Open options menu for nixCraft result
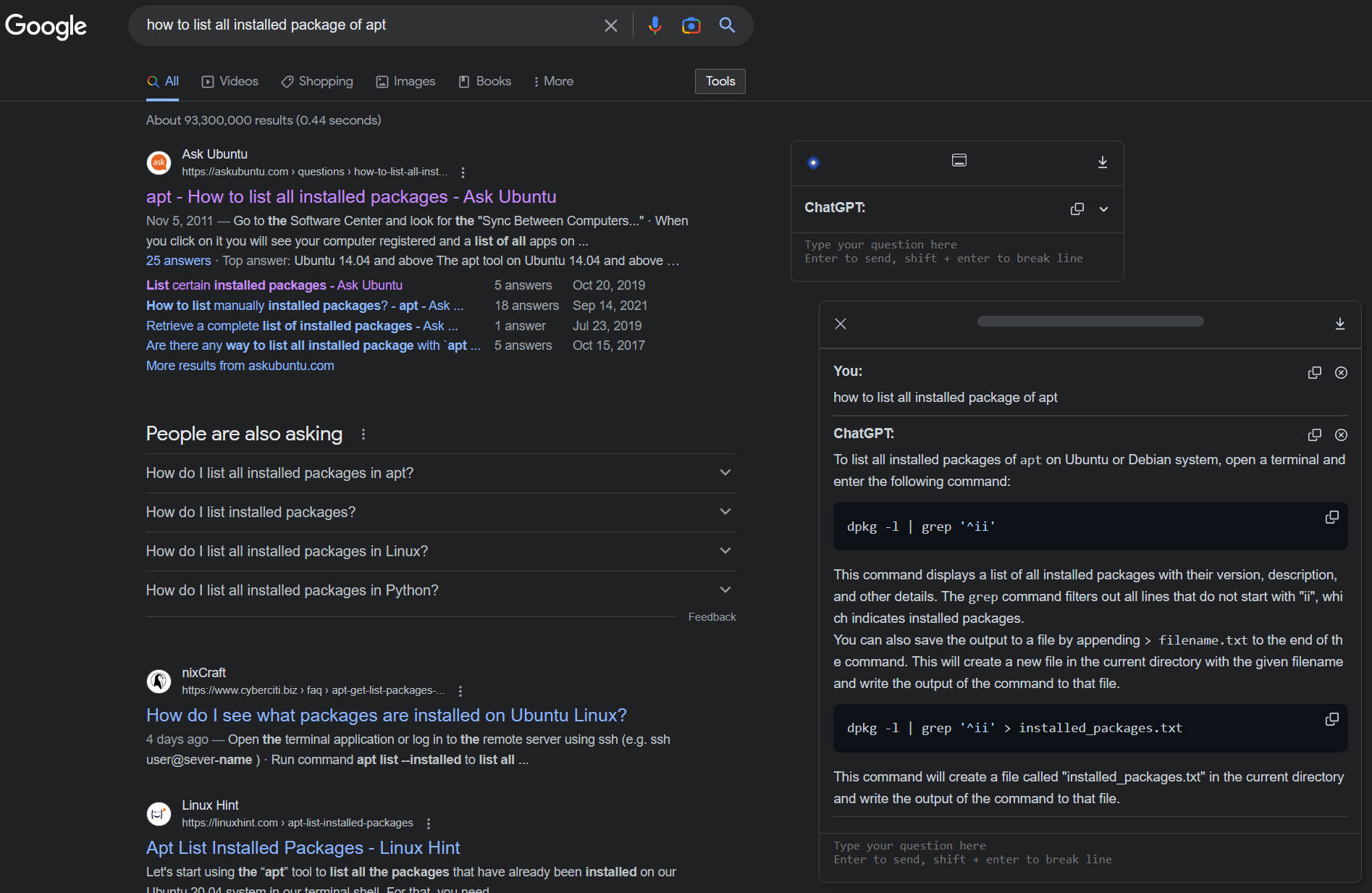1372x893 pixels. click(460, 691)
